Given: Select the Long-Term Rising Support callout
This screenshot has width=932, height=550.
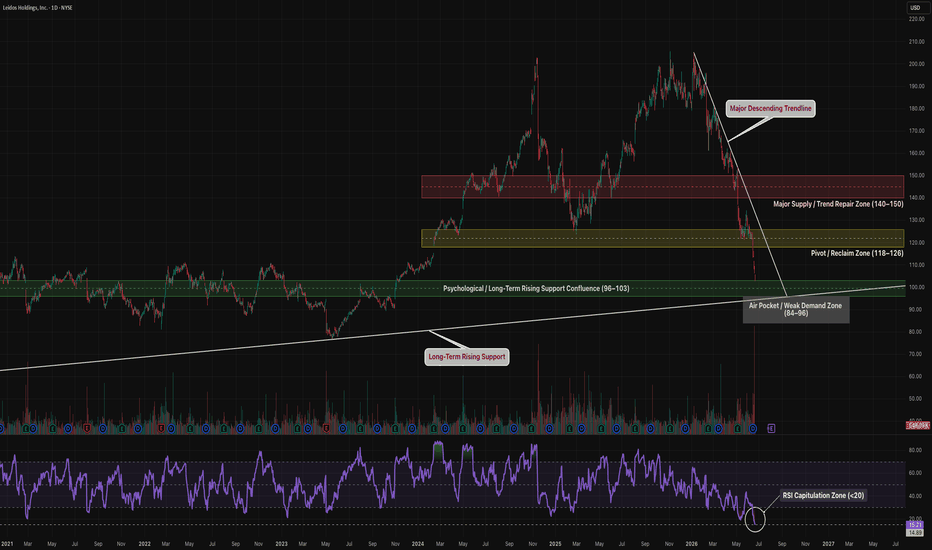Looking at the screenshot, I should pyautogui.click(x=467, y=357).
